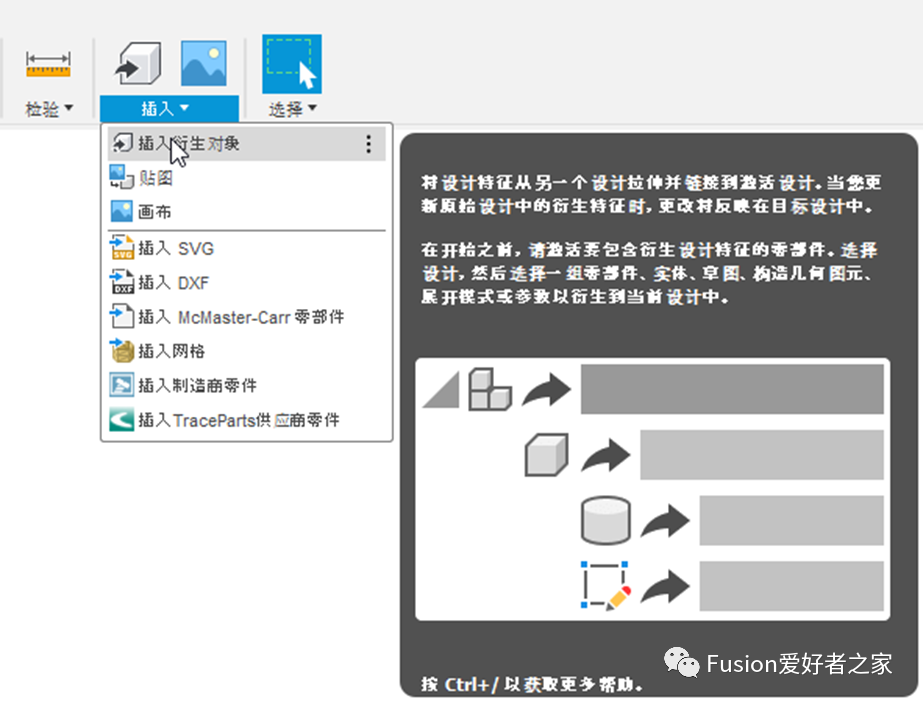Click the Select tool icon
Screen dimensions: 923x705
[292, 64]
